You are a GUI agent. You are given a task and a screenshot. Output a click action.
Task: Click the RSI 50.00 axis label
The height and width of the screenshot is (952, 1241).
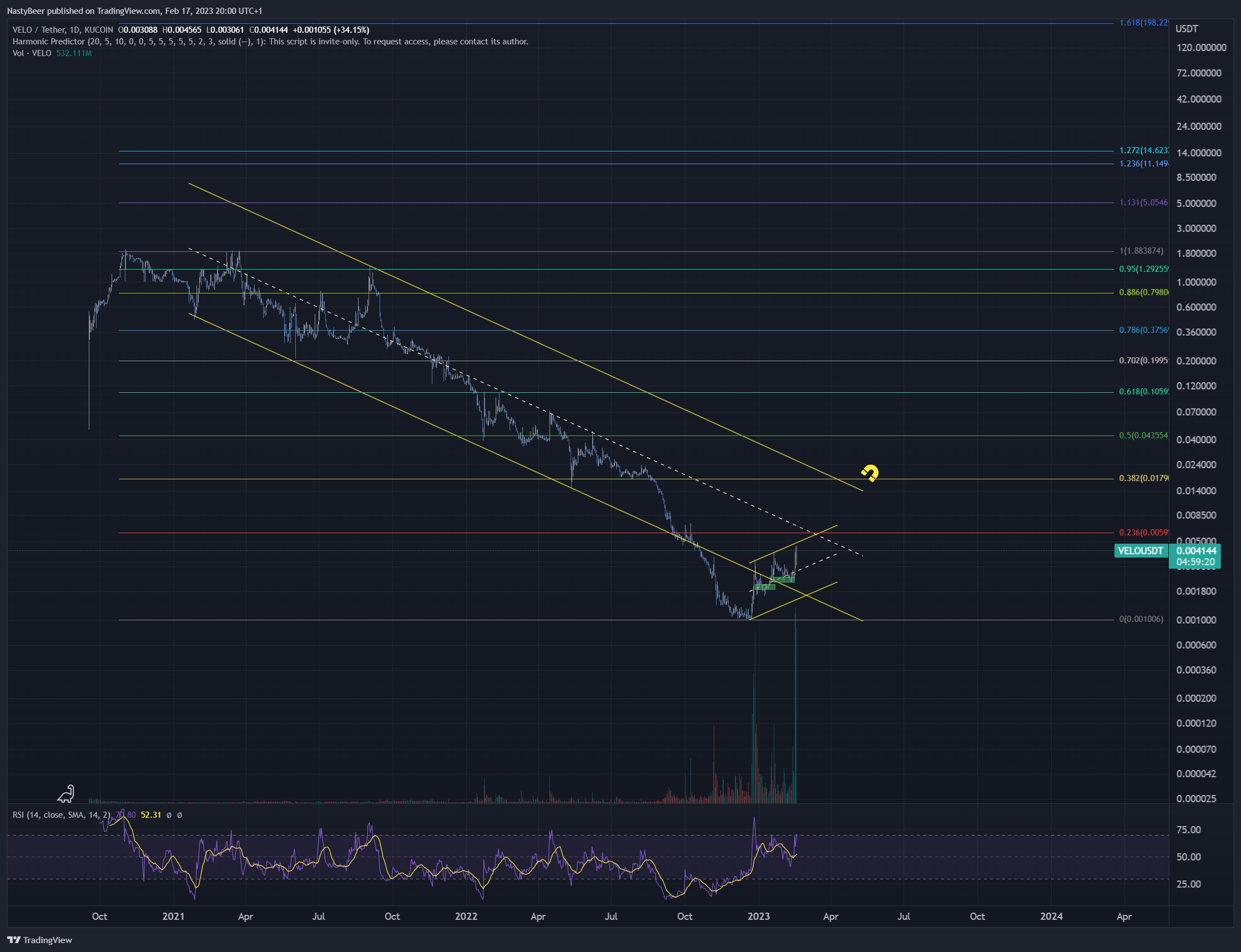tap(1189, 857)
